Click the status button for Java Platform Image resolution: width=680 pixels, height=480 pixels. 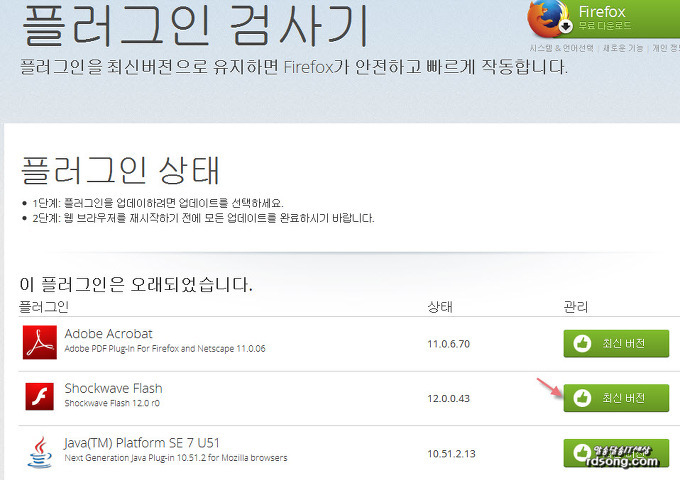[616, 453]
